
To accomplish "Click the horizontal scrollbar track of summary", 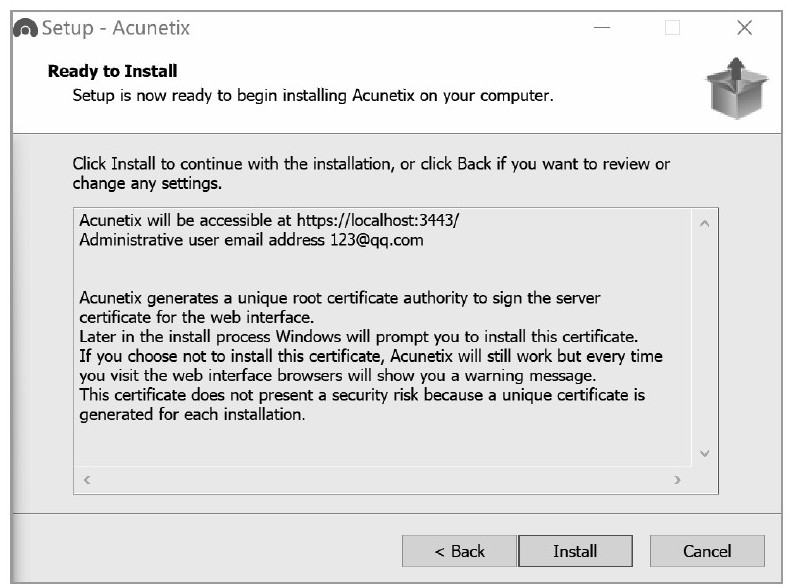I will point(382,480).
